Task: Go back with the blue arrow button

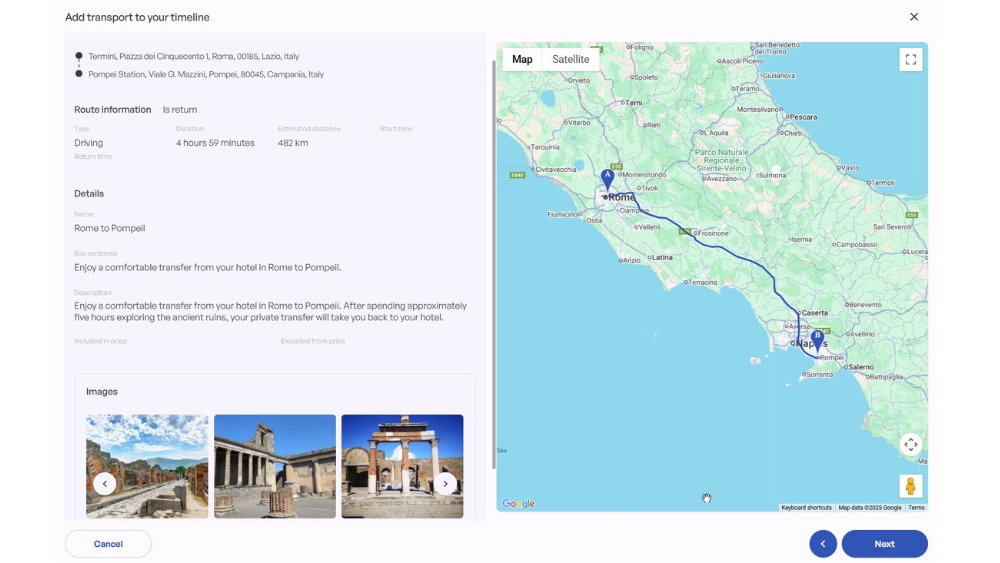Action: 823,544
